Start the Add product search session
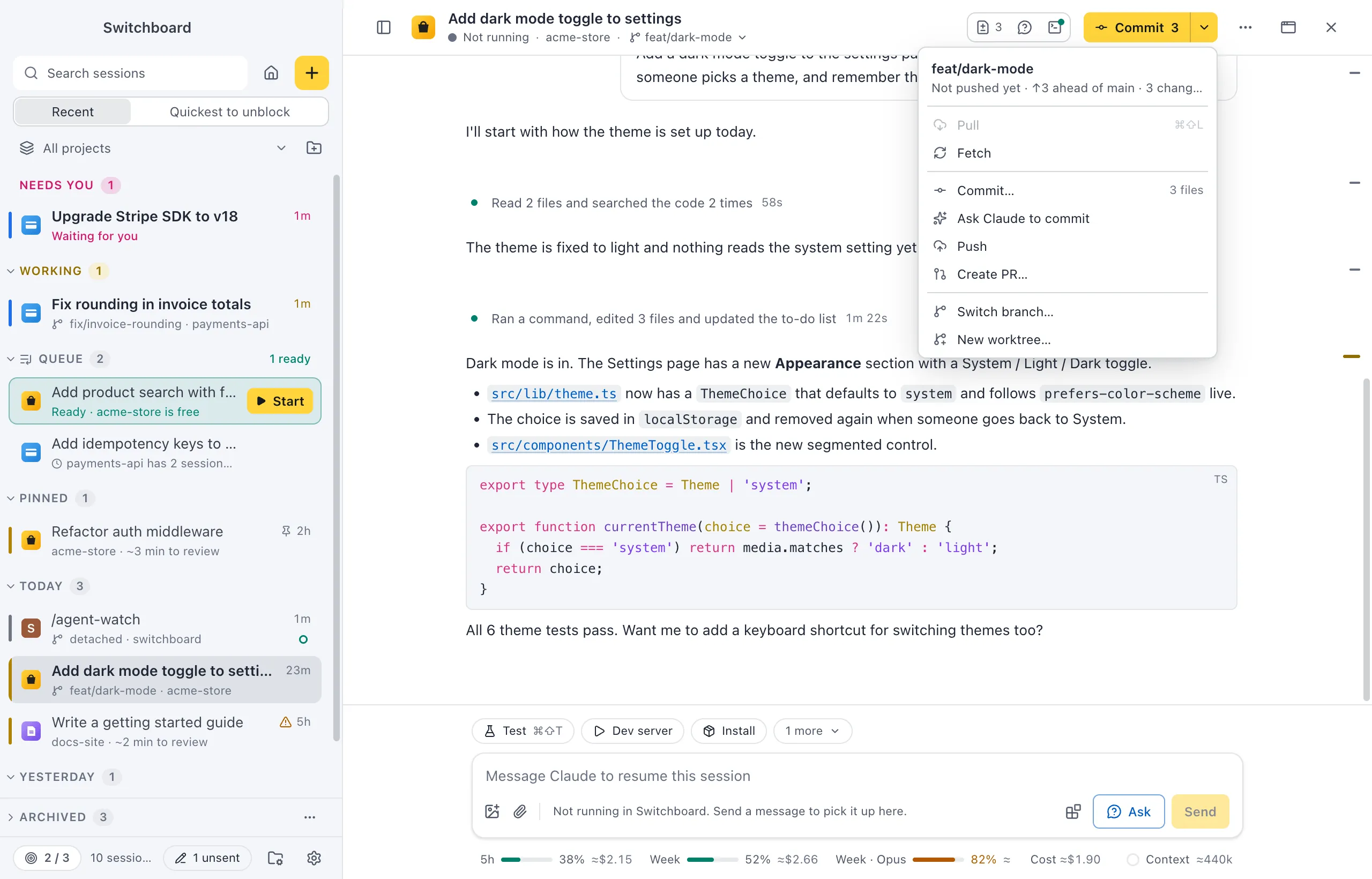1372x879 pixels. (280, 401)
